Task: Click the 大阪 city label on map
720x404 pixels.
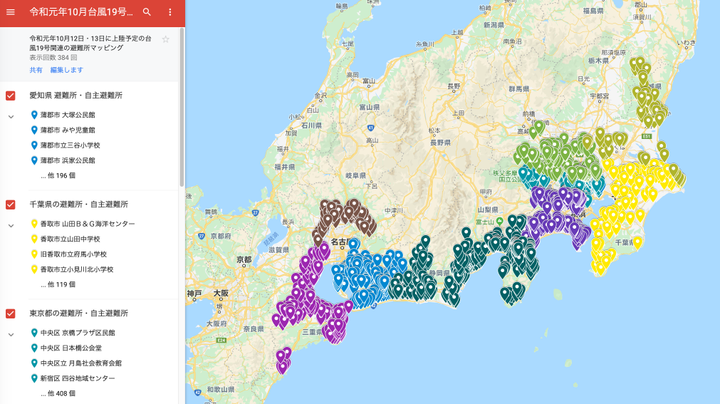Action: 221,293
